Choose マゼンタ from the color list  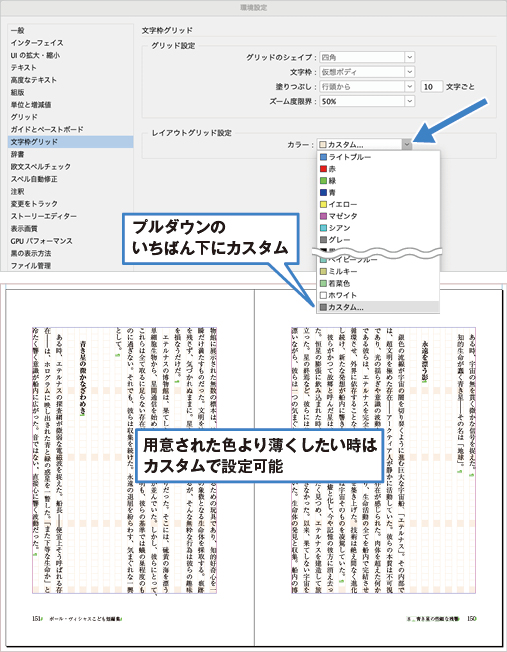point(378,216)
